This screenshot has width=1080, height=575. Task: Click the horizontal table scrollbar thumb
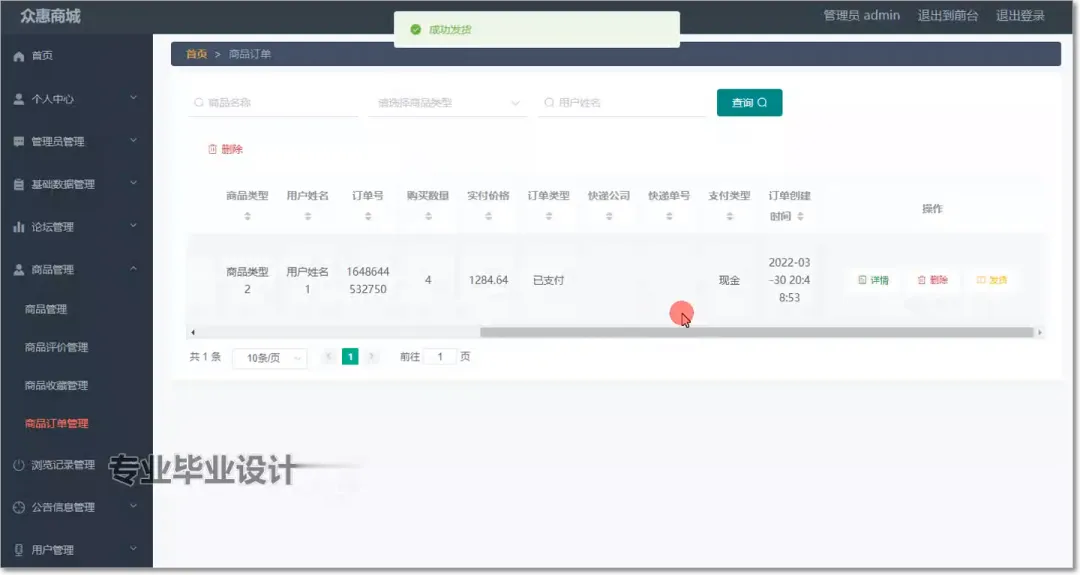[x=757, y=333]
